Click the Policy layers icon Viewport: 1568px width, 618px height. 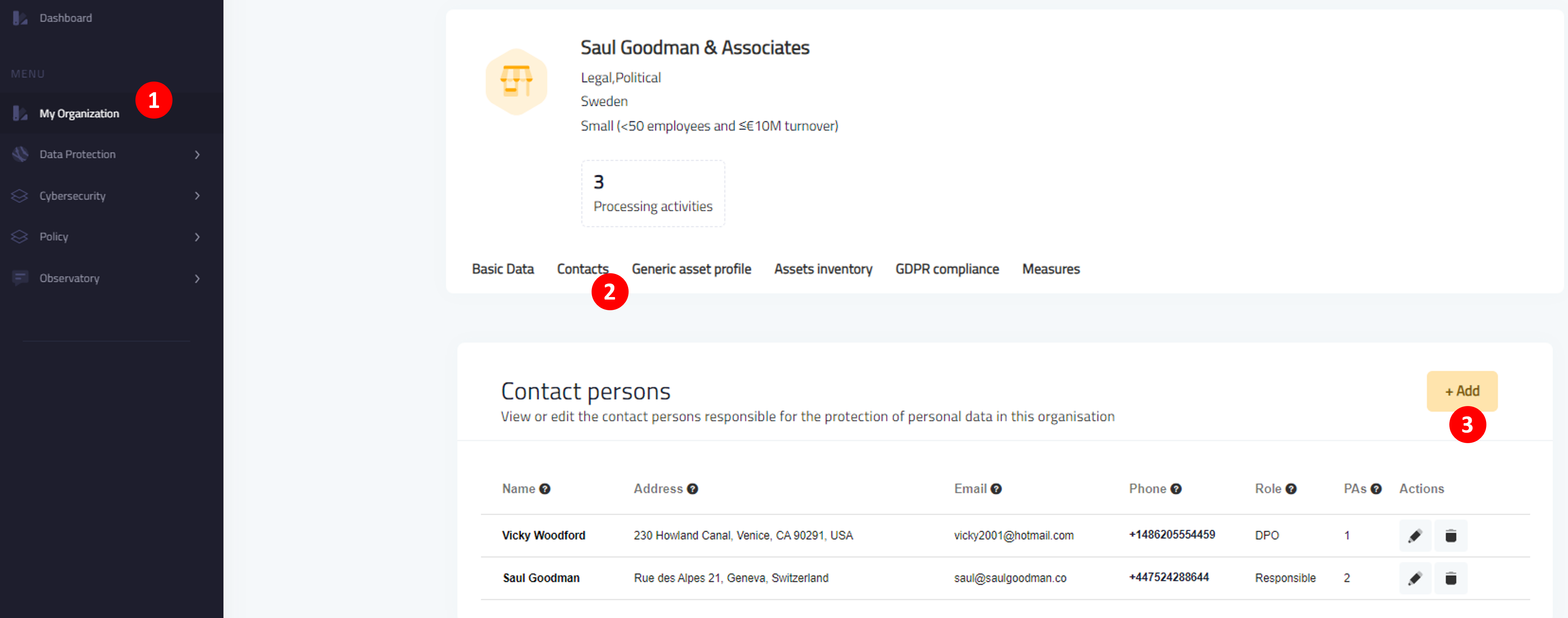tap(20, 237)
